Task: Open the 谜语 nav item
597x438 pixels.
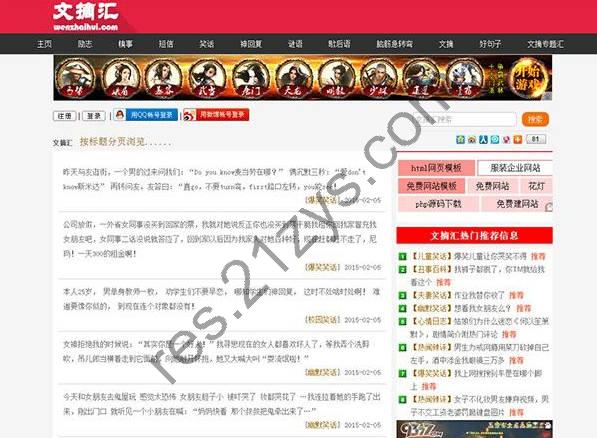Action: coord(295,44)
